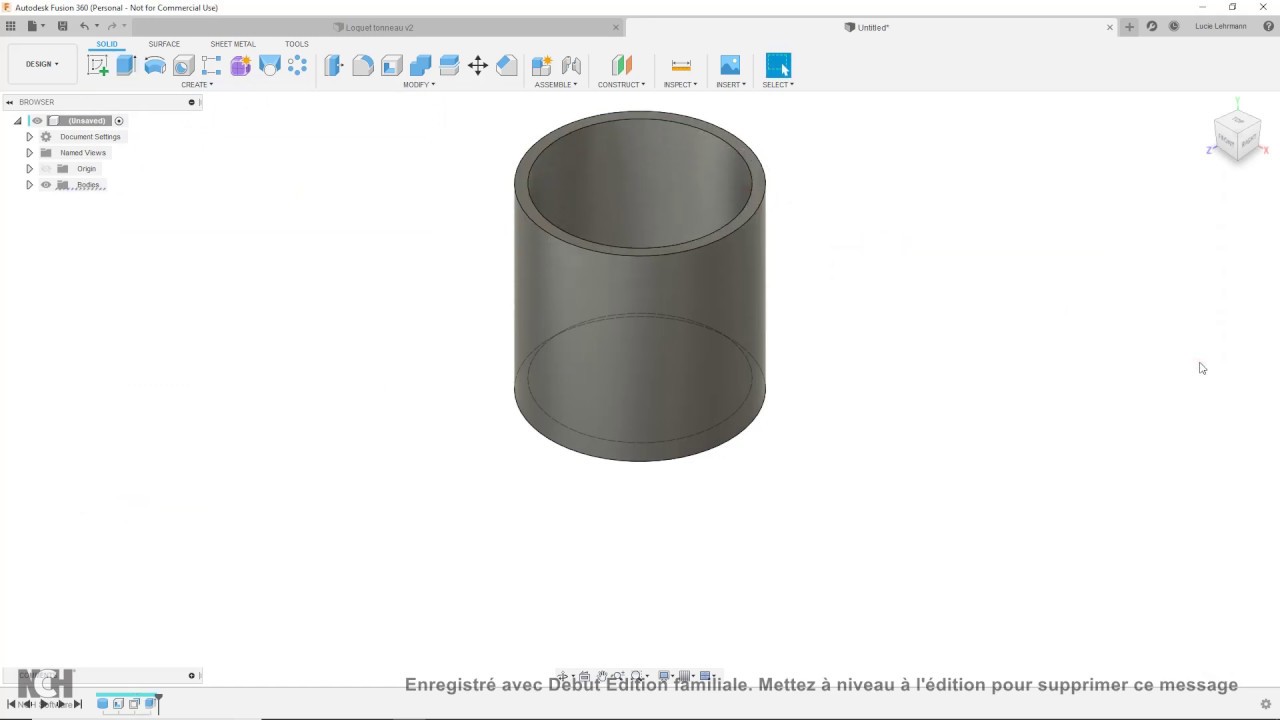Pick the Hole tool icon
This screenshot has height=720, width=1280.
click(183, 66)
